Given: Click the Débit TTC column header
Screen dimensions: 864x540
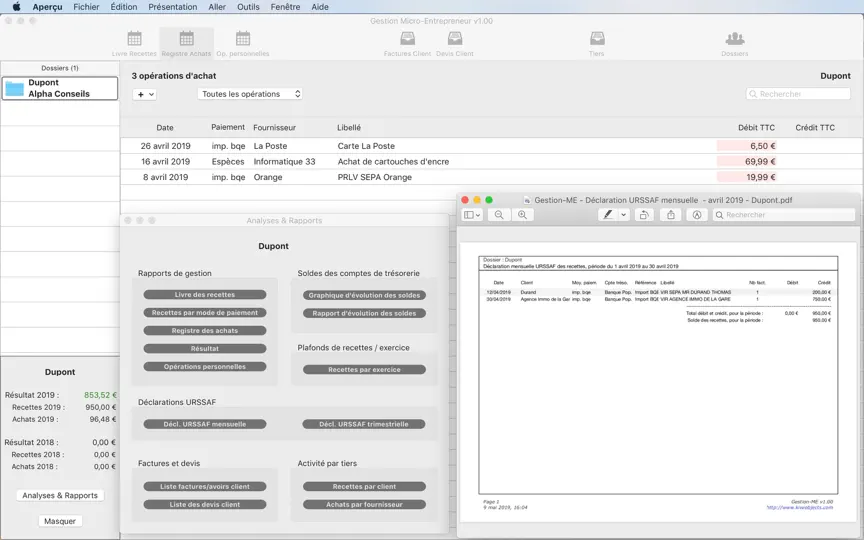Looking at the screenshot, I should [x=756, y=127].
